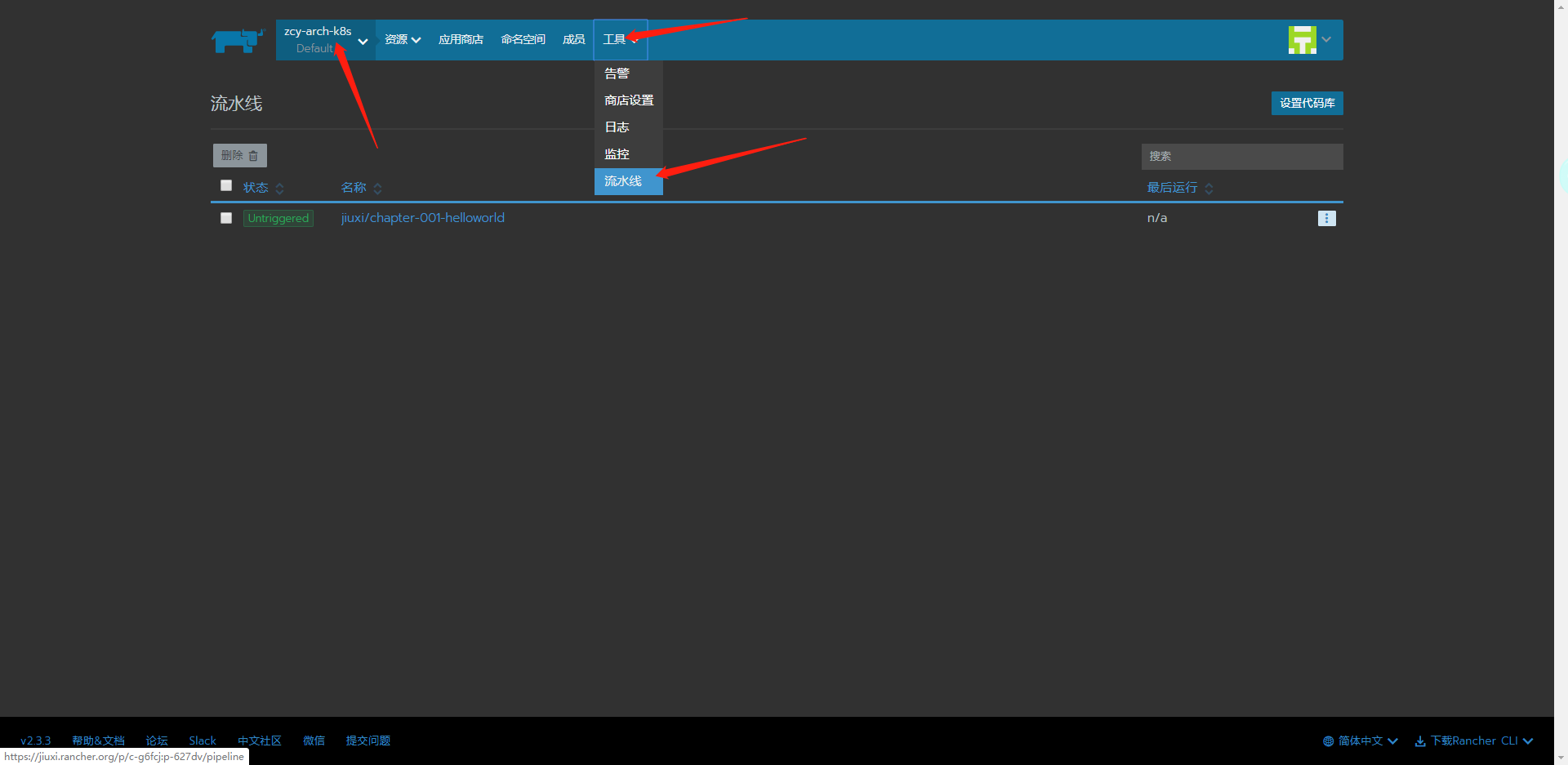Click the Rancher cow logo
Image resolution: width=1568 pixels, height=765 pixels.
pos(238,40)
